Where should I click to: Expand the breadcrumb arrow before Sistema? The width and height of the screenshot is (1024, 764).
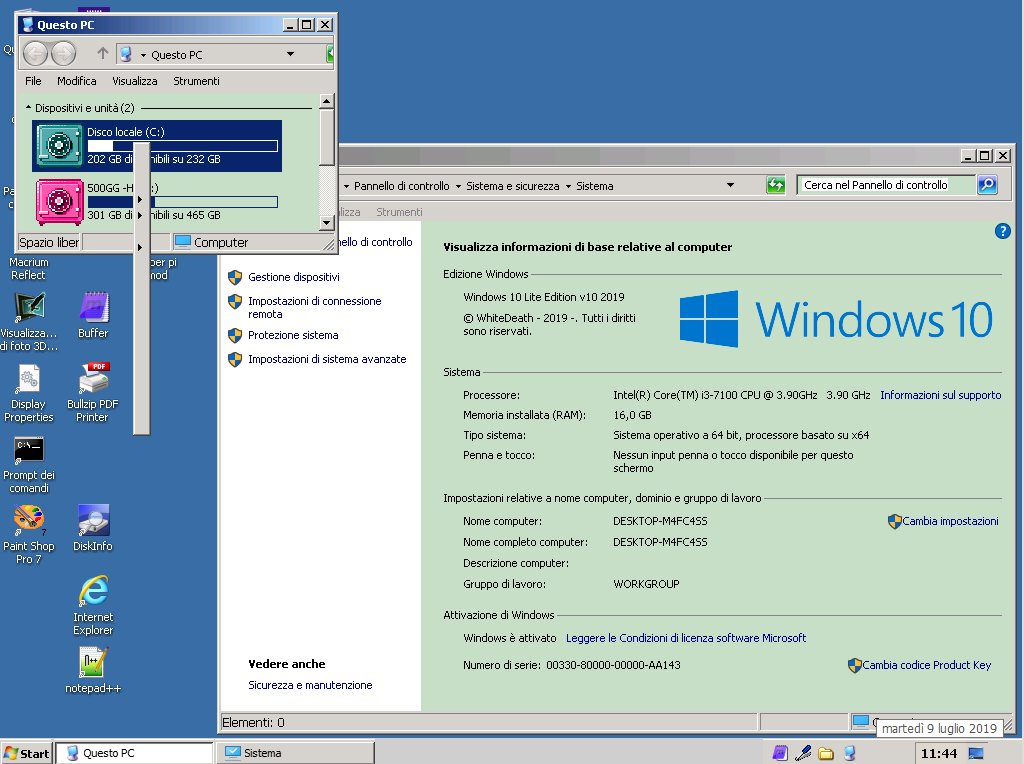tap(568, 186)
